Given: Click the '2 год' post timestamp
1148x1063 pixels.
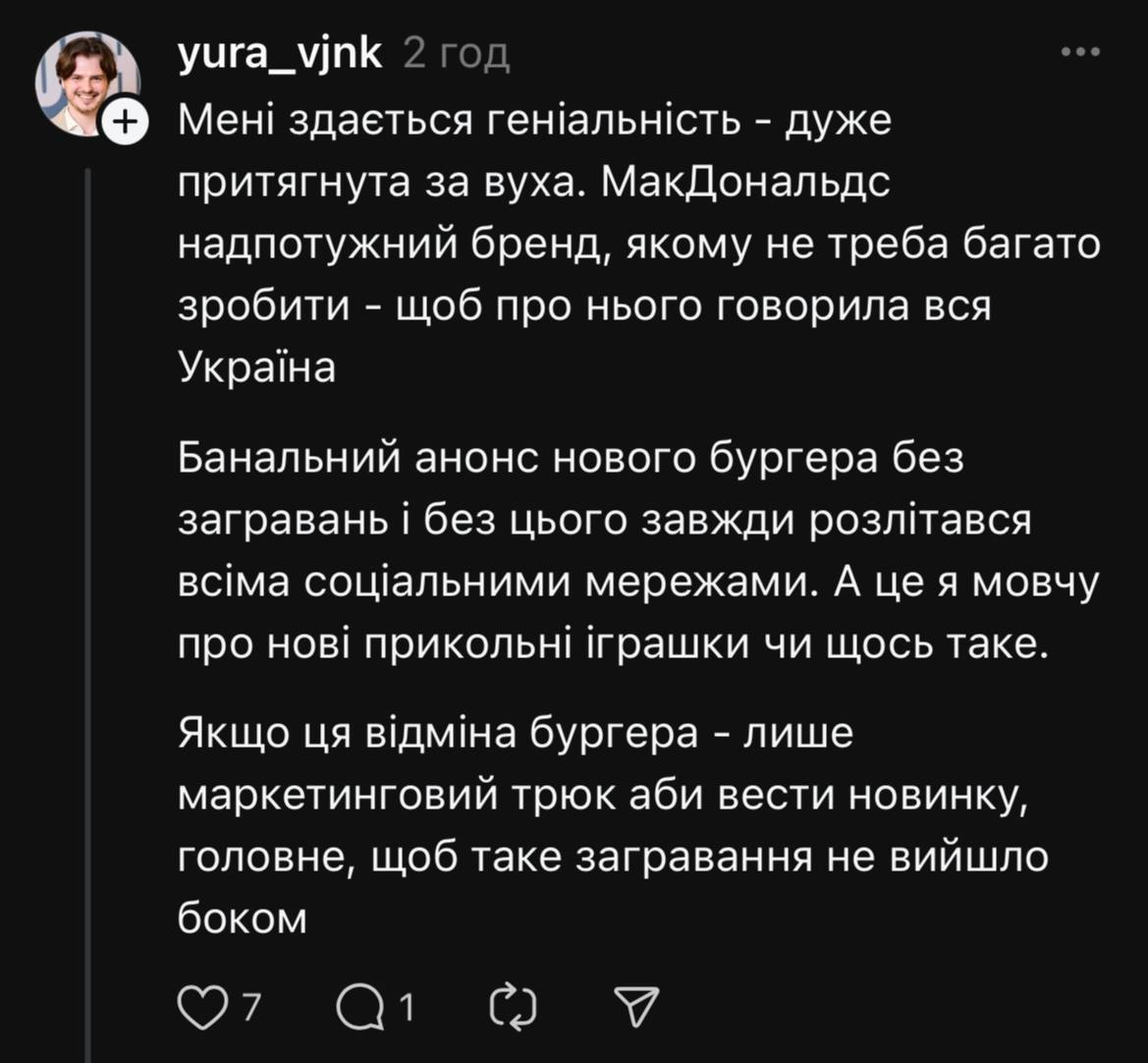Looking at the screenshot, I should [457, 55].
